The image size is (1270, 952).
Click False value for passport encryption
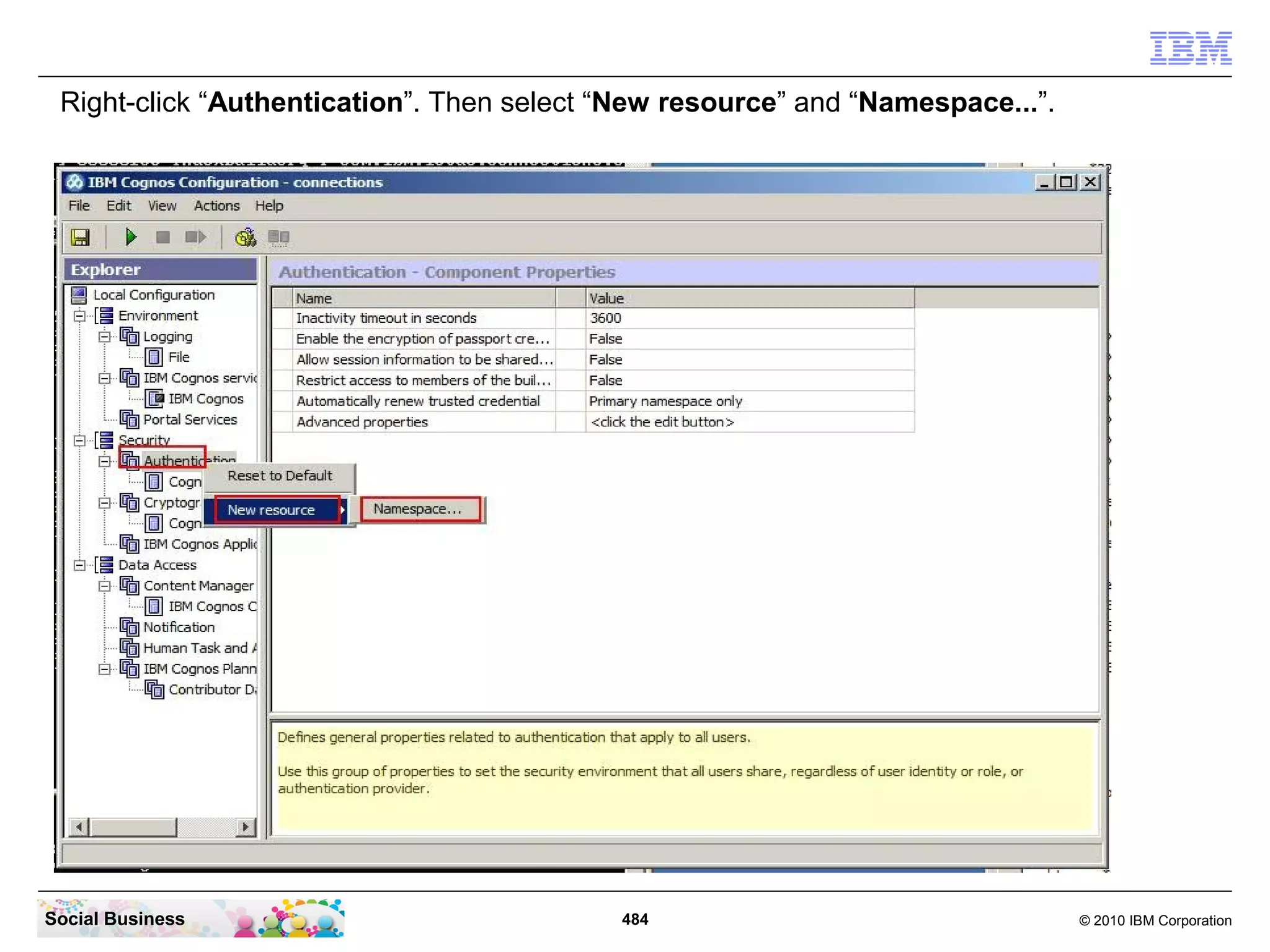click(750, 339)
